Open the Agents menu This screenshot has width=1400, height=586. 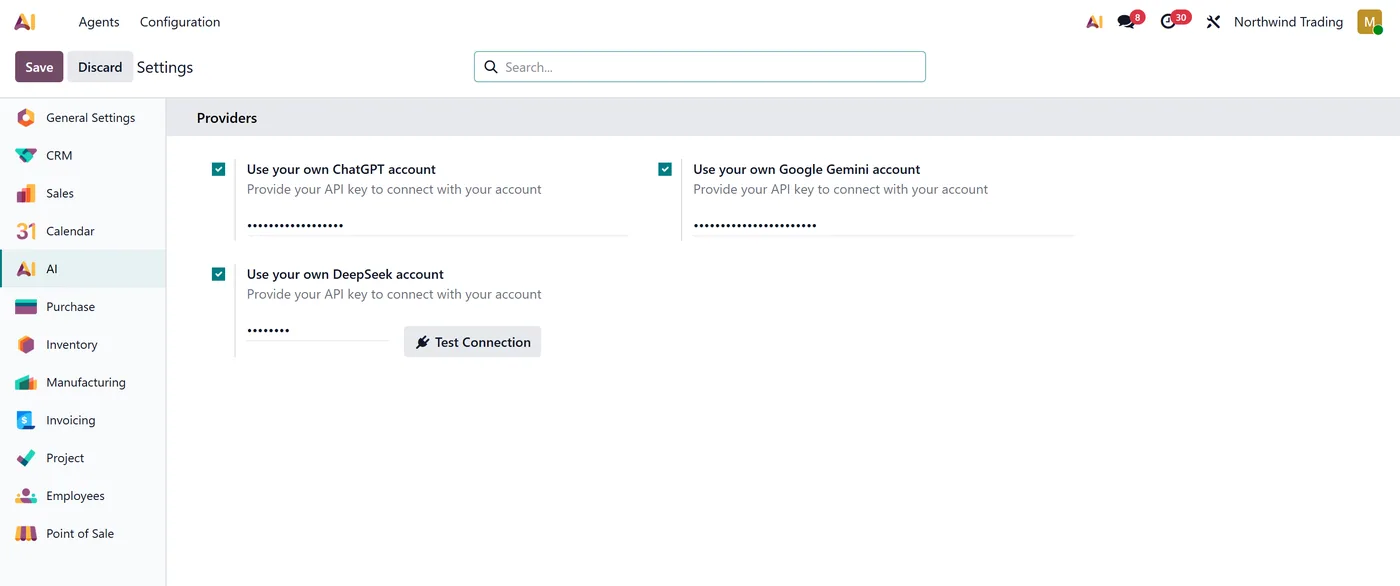(x=99, y=22)
